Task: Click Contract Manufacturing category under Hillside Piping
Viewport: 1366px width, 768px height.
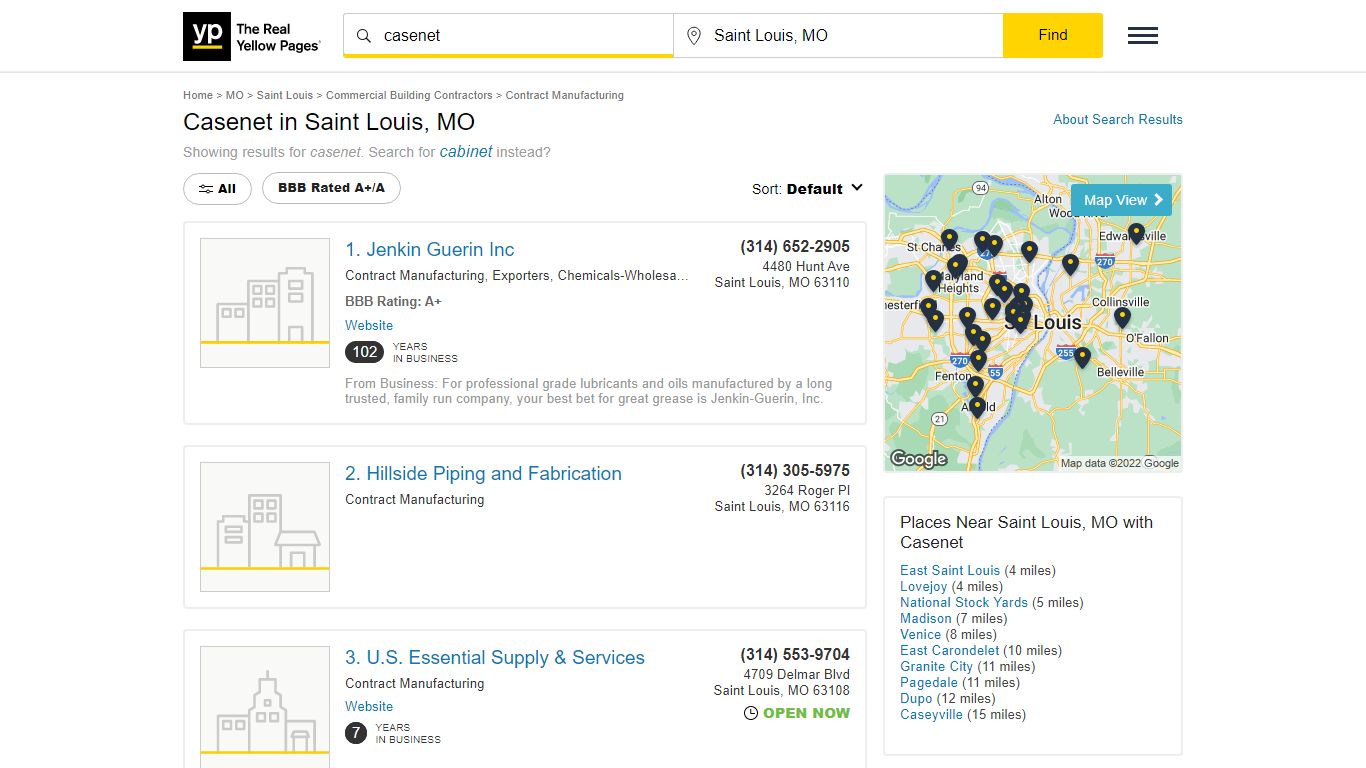Action: pyautogui.click(x=415, y=499)
